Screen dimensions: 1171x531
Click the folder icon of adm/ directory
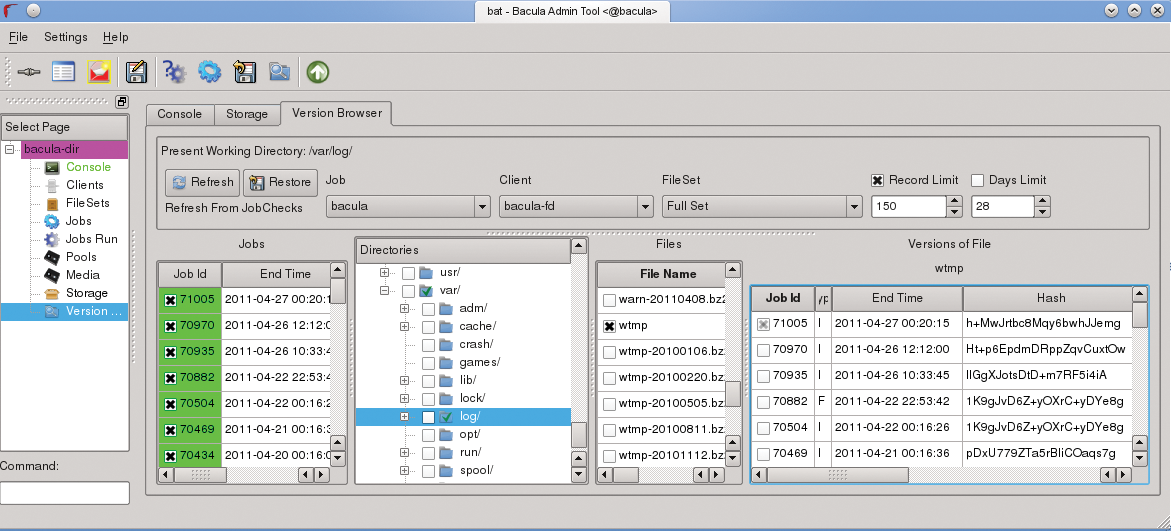(x=447, y=308)
